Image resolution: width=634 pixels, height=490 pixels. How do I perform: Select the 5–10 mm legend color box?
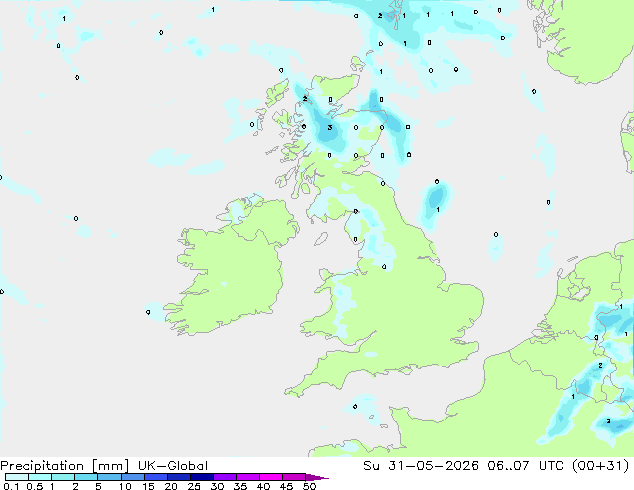point(109,477)
